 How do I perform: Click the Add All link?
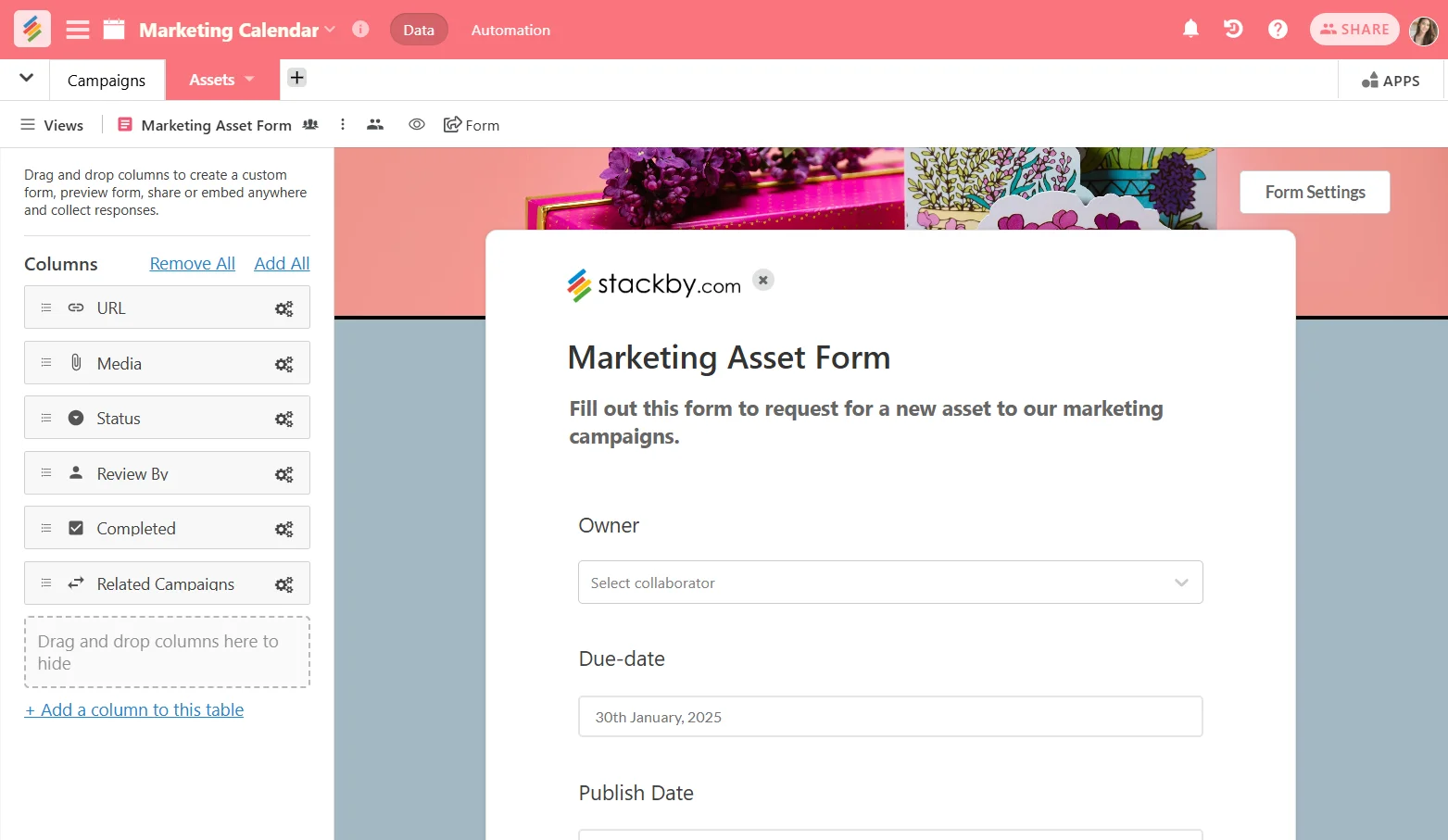coord(282,263)
